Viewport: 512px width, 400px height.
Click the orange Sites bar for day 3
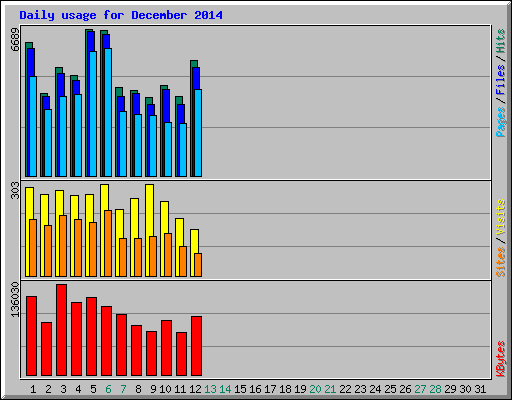coord(63,246)
